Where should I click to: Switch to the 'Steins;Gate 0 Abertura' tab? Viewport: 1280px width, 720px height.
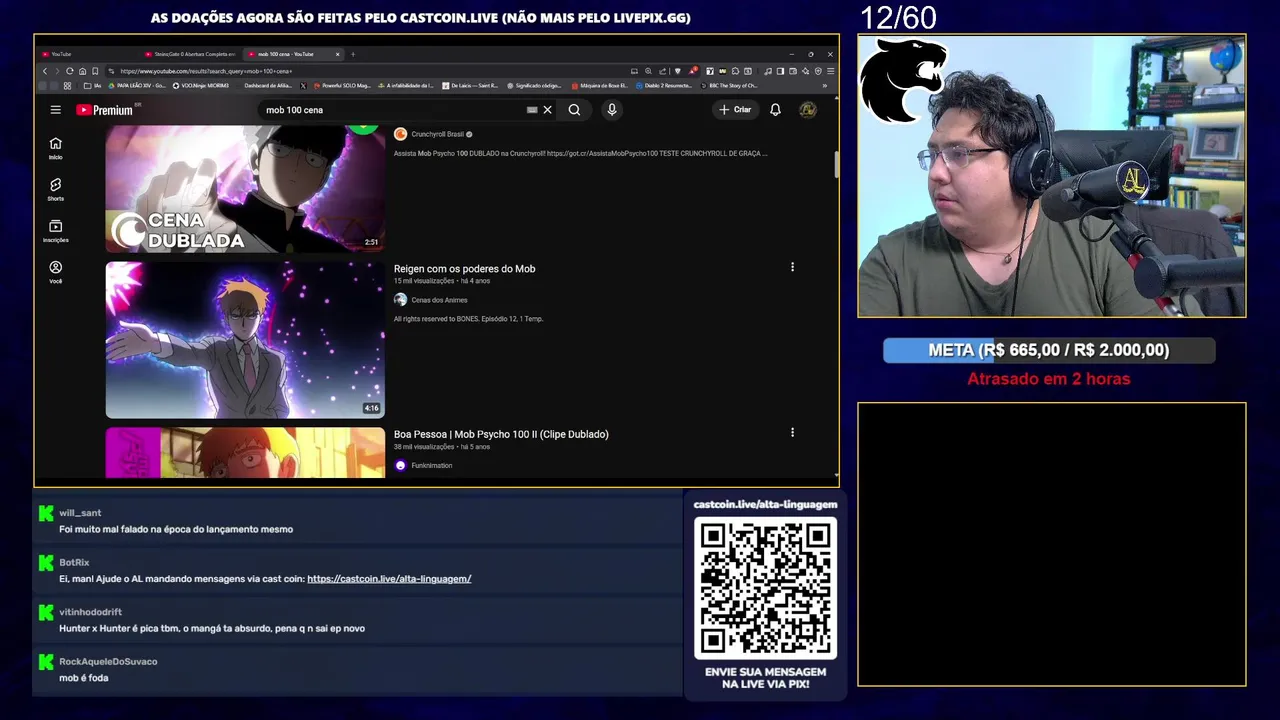(x=190, y=54)
